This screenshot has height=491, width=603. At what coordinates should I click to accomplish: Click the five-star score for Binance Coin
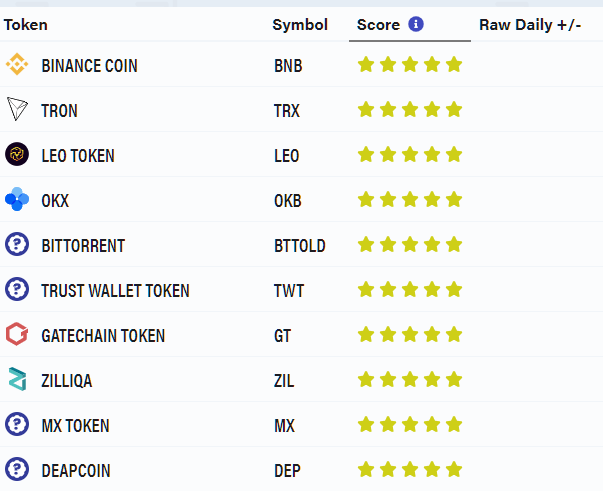coord(410,64)
